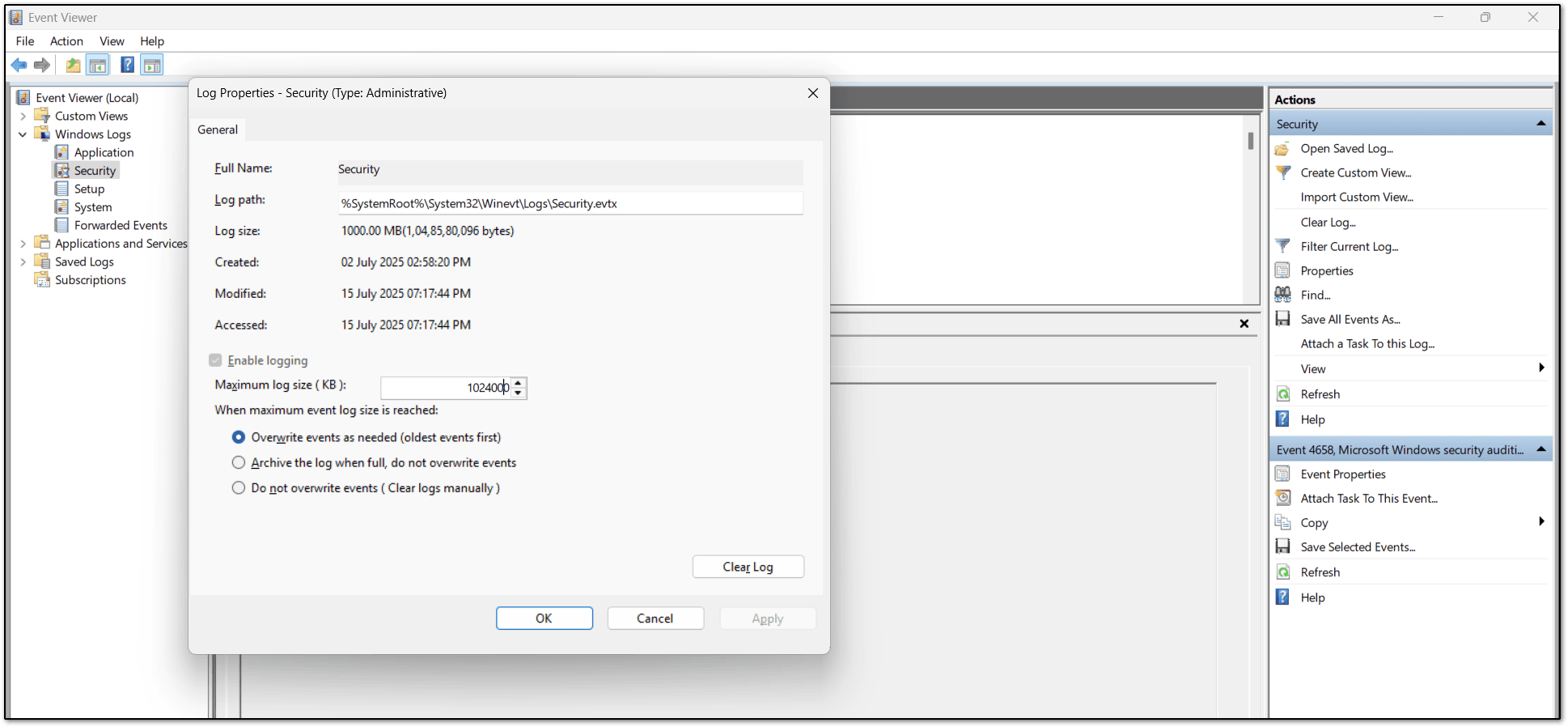This screenshot has width=1568, height=727.
Task: Click the Find binoculars icon
Action: click(1282, 295)
